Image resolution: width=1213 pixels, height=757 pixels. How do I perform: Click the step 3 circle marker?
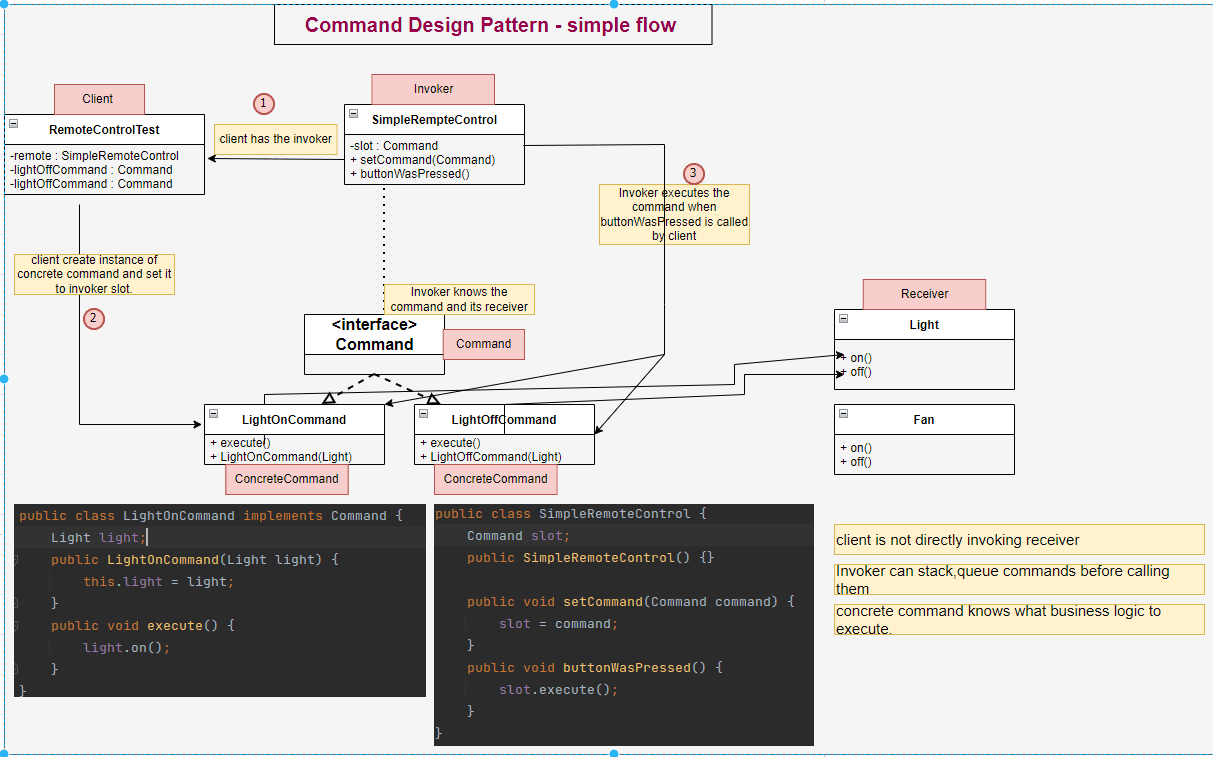693,173
